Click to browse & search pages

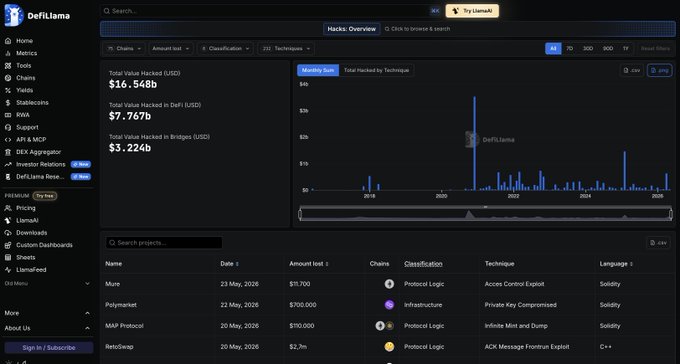pyautogui.click(x=418, y=29)
